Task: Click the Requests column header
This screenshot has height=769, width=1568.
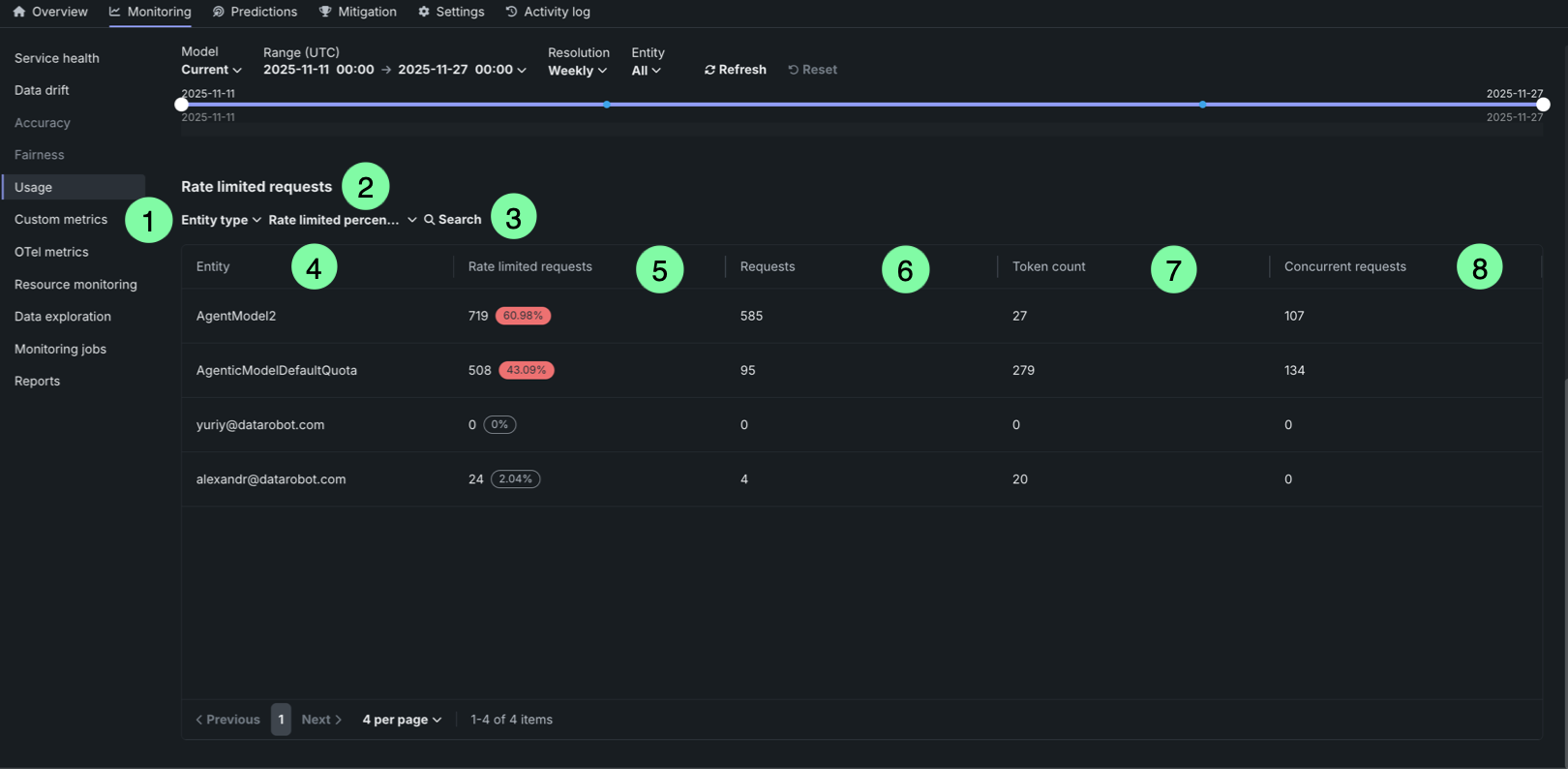Action: [768, 266]
